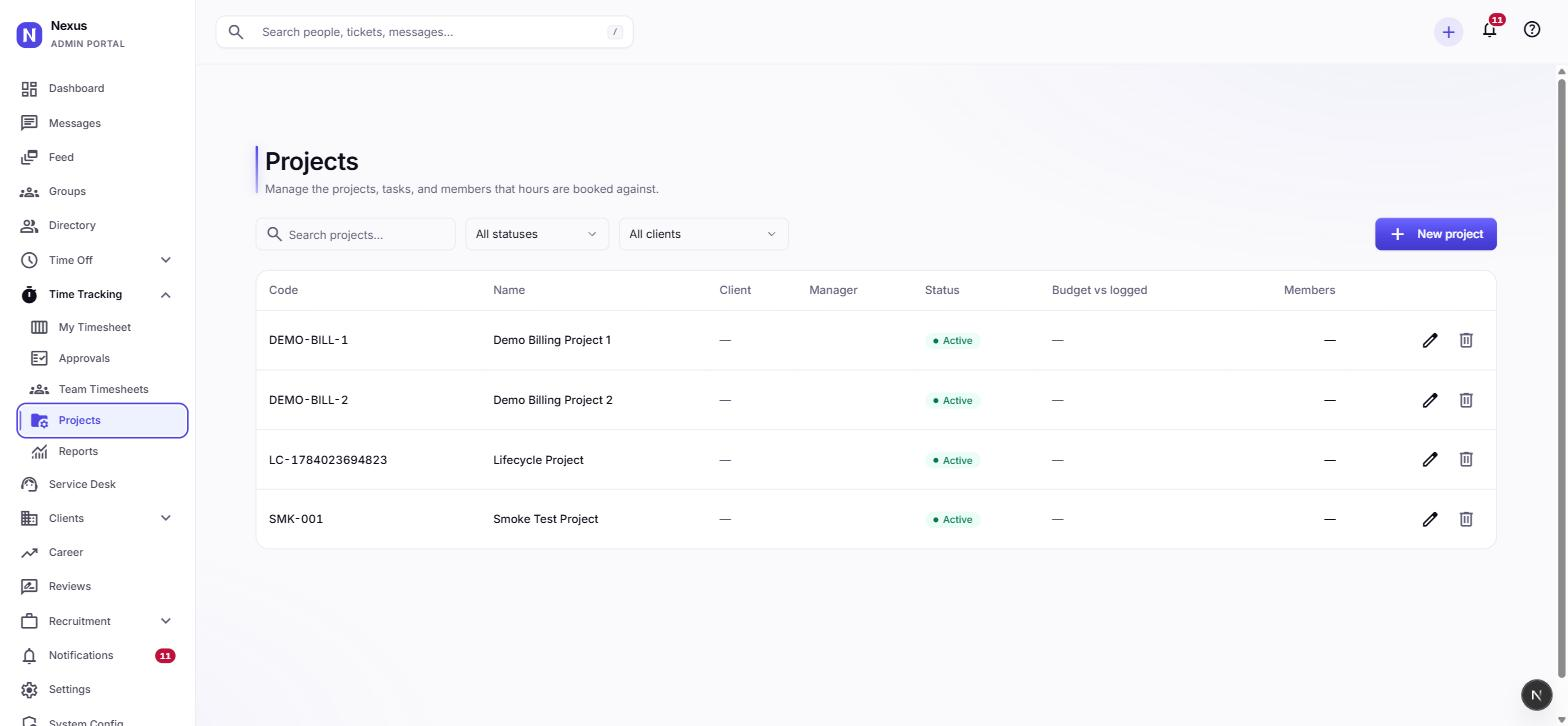
Task: Click the Approvals checklist icon
Action: (39, 358)
